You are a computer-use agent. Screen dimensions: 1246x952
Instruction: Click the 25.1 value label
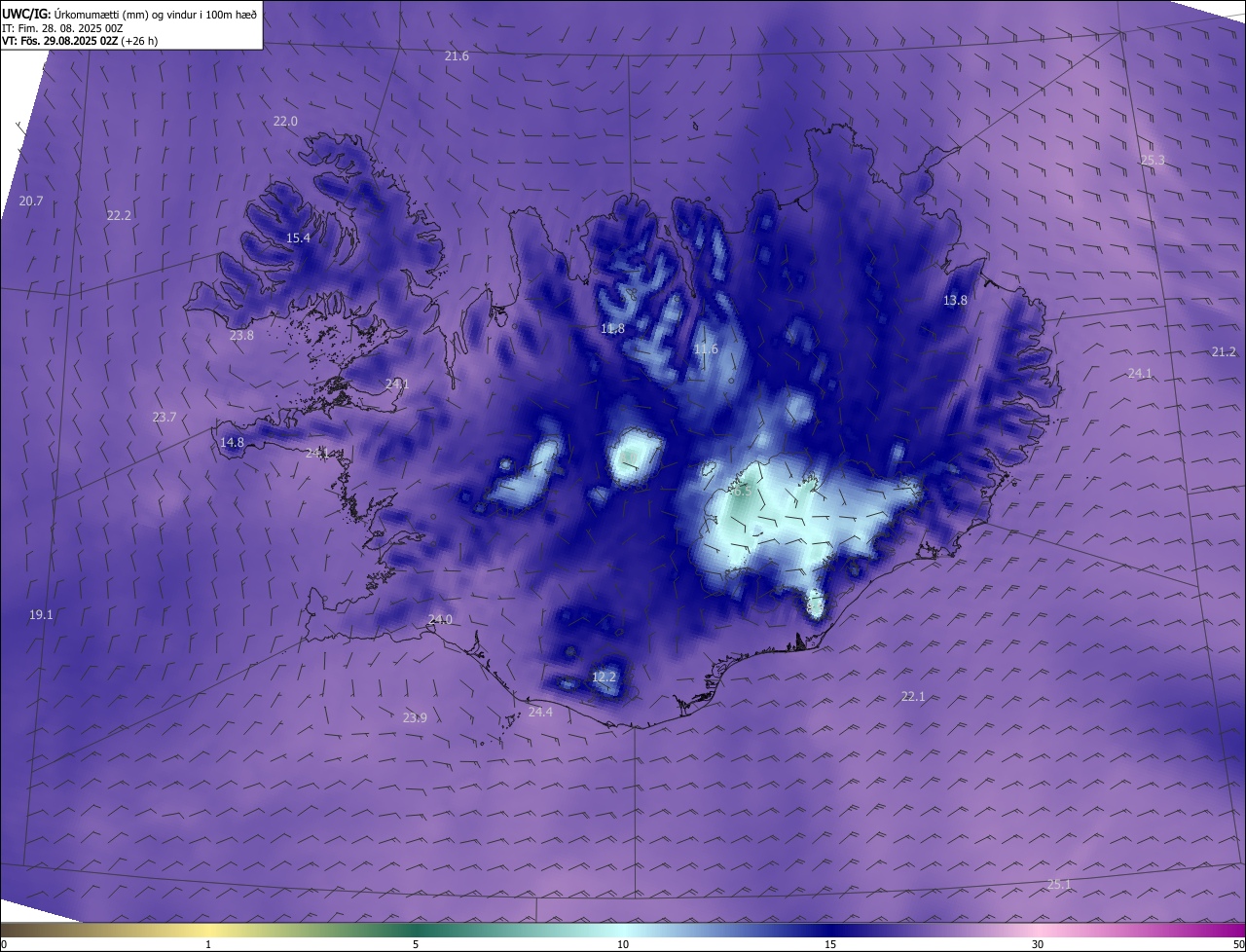tap(1059, 885)
